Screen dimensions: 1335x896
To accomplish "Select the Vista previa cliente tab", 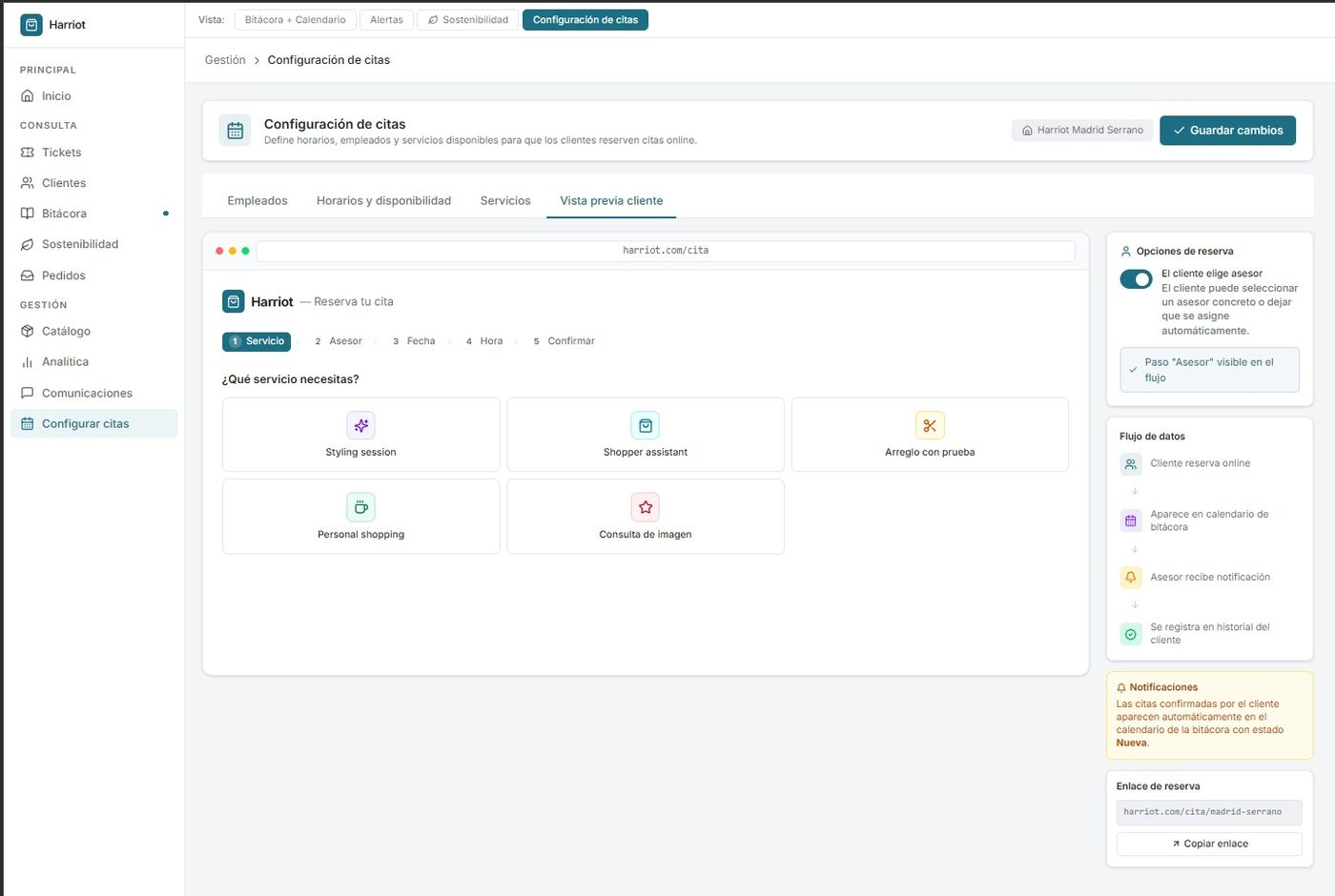I will (x=611, y=201).
